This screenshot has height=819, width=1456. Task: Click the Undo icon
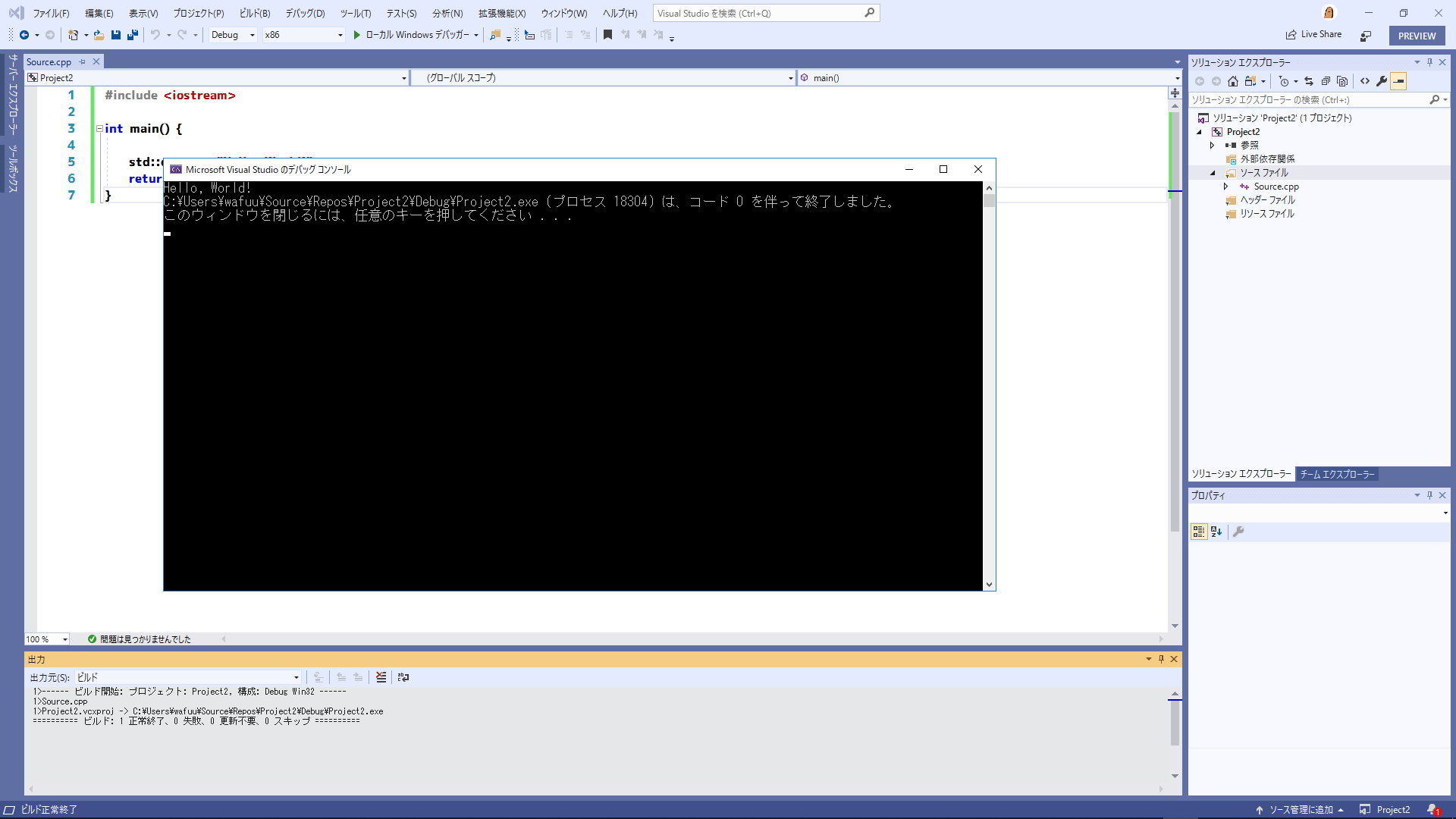click(x=155, y=35)
